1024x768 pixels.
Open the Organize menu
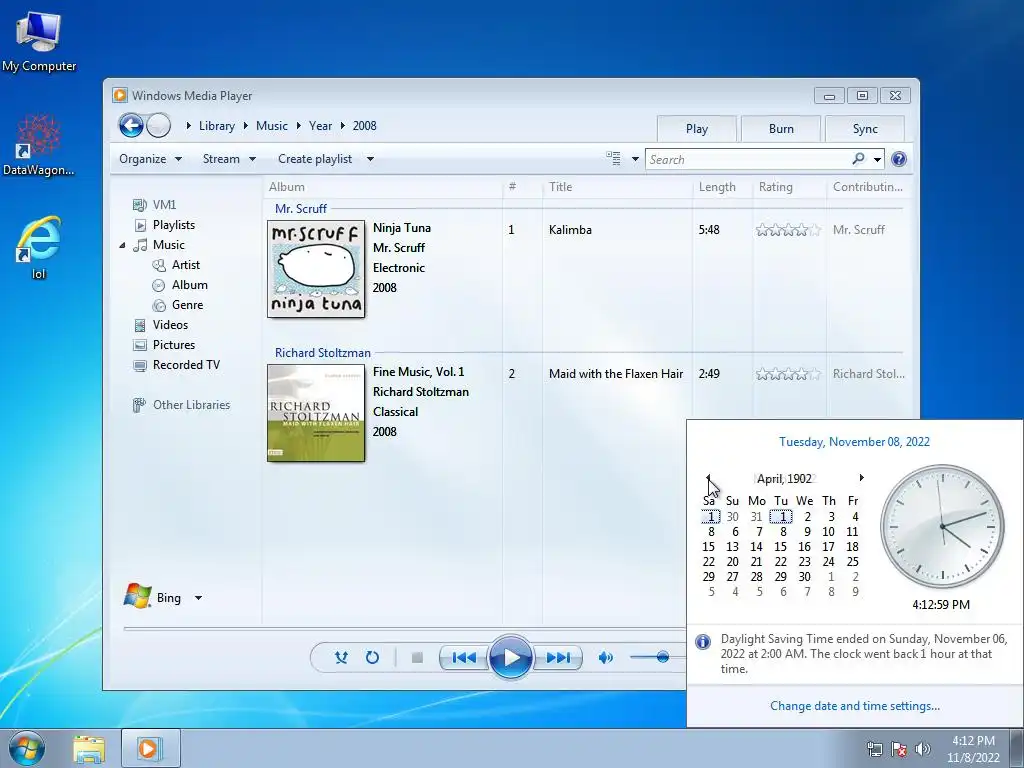(150, 159)
